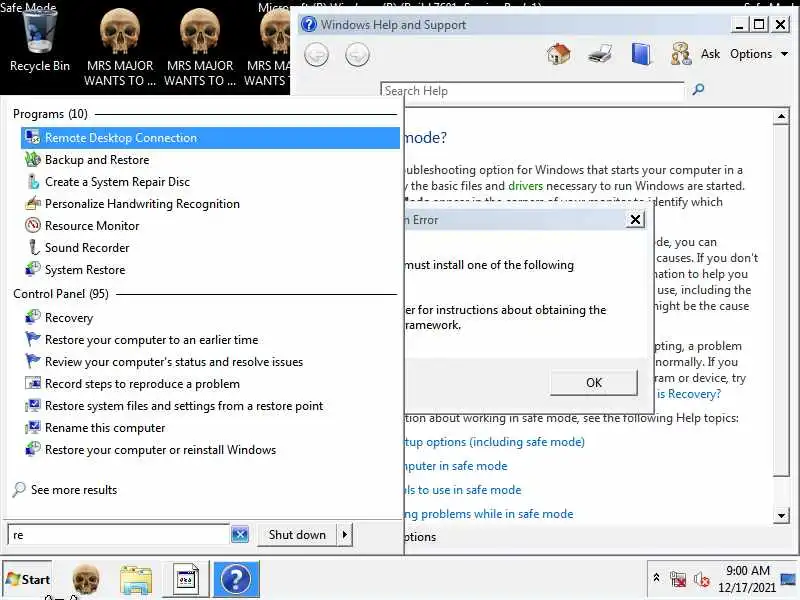Open the Options dropdown in Help
The height and width of the screenshot is (600, 800).
(x=759, y=54)
